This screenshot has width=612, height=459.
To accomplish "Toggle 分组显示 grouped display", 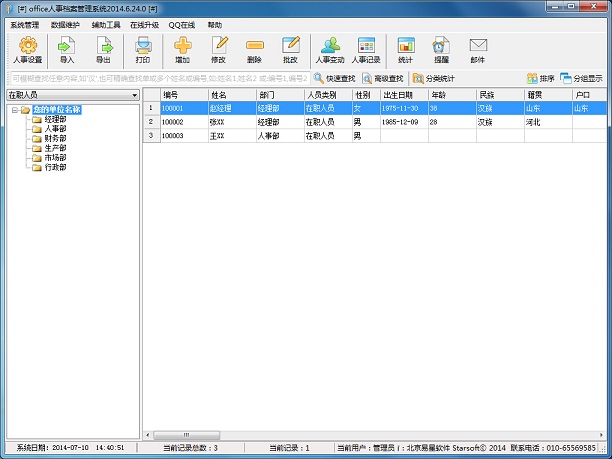I will [x=581, y=78].
